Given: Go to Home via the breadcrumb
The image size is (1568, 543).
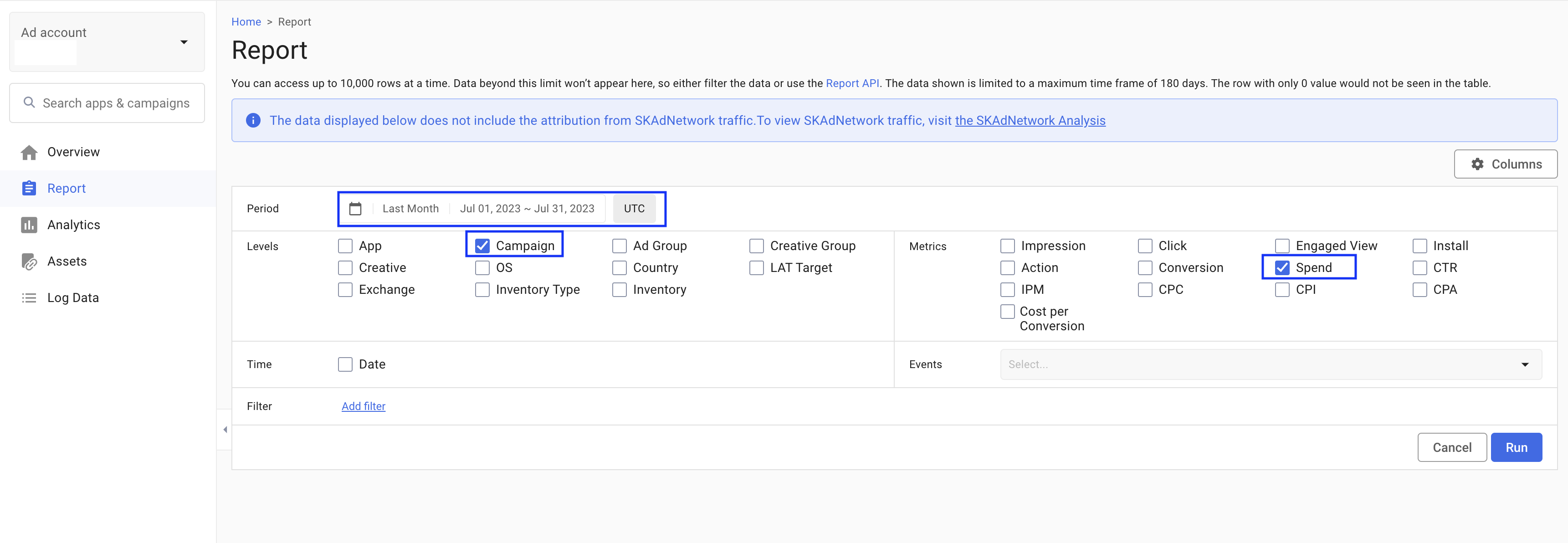Looking at the screenshot, I should (246, 21).
